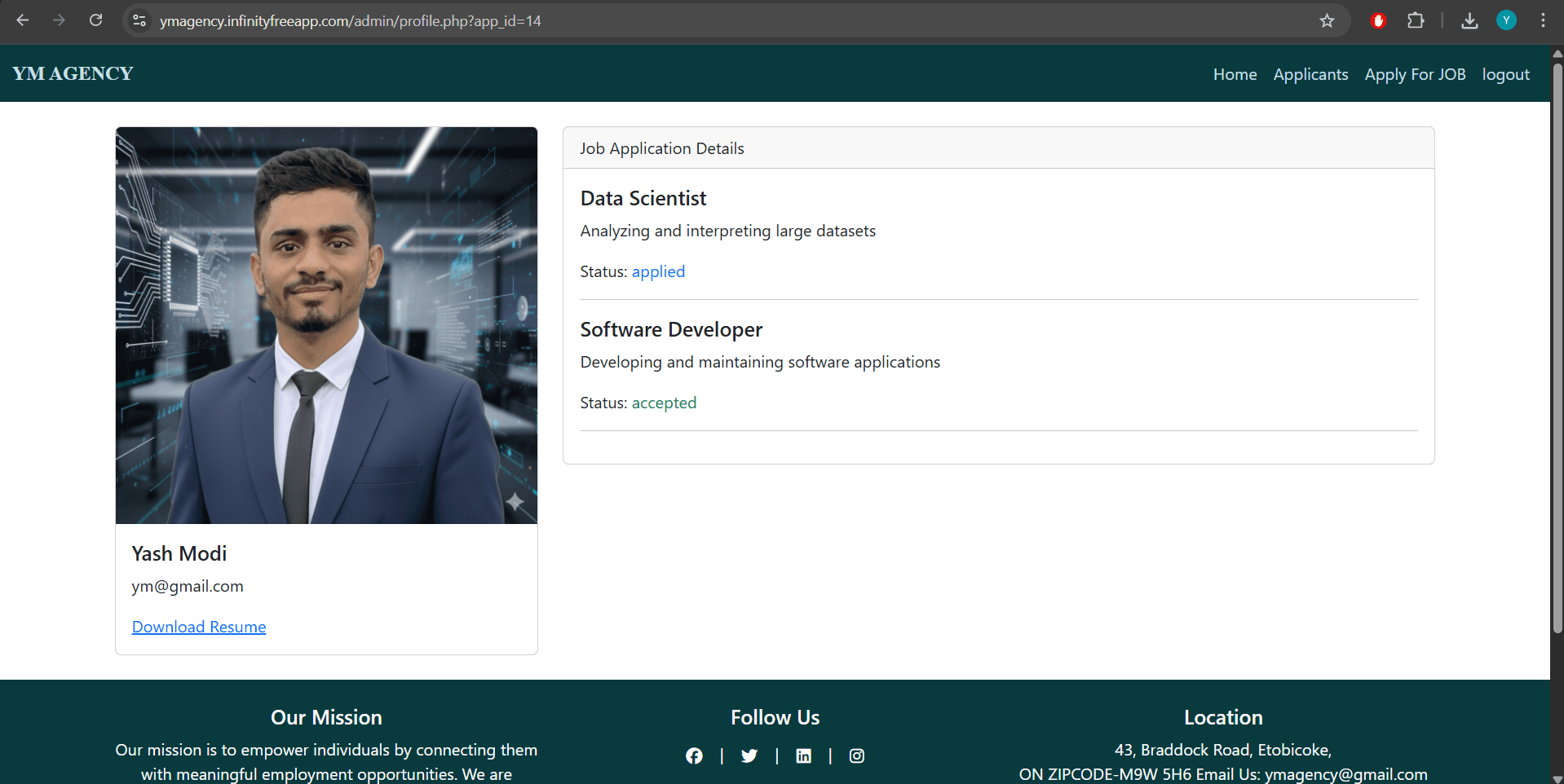Open the Chrome profile avatar

click(1506, 21)
